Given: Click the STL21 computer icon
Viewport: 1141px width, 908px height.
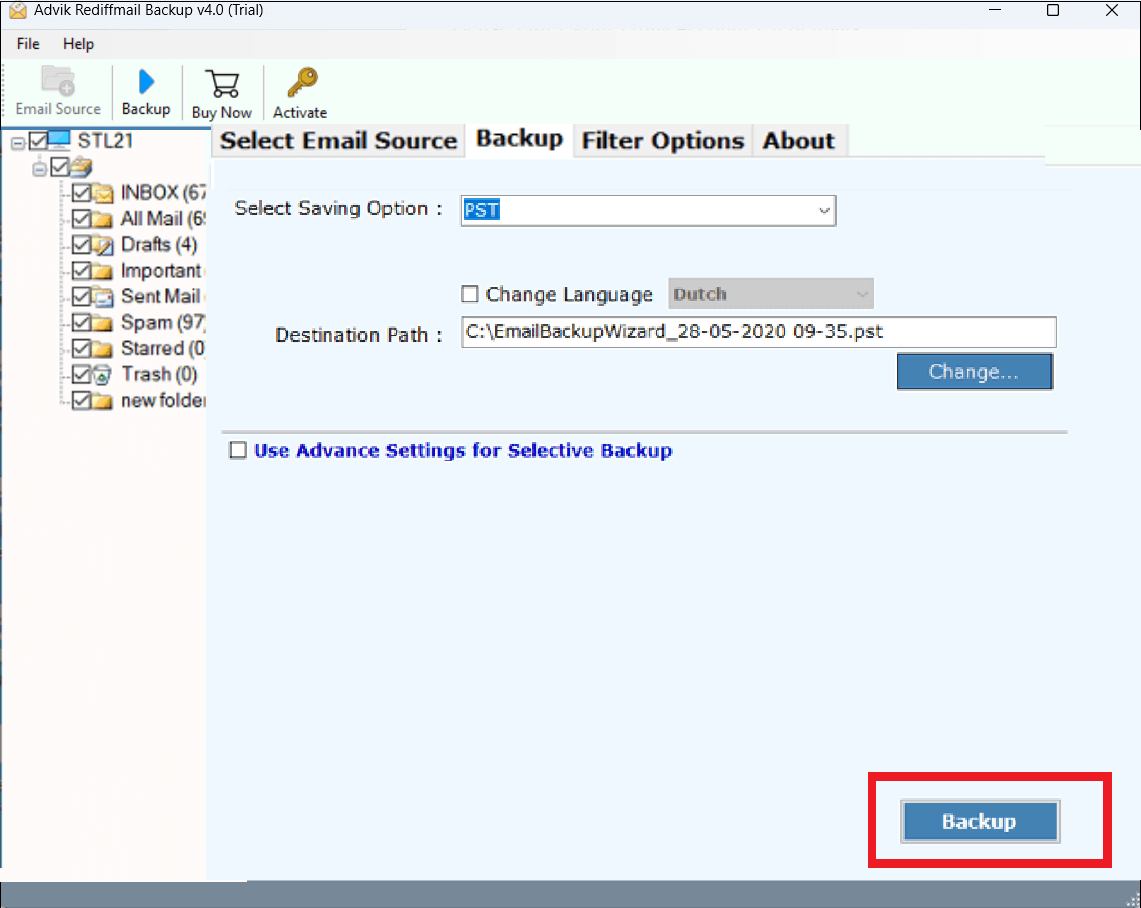Looking at the screenshot, I should (x=59, y=140).
